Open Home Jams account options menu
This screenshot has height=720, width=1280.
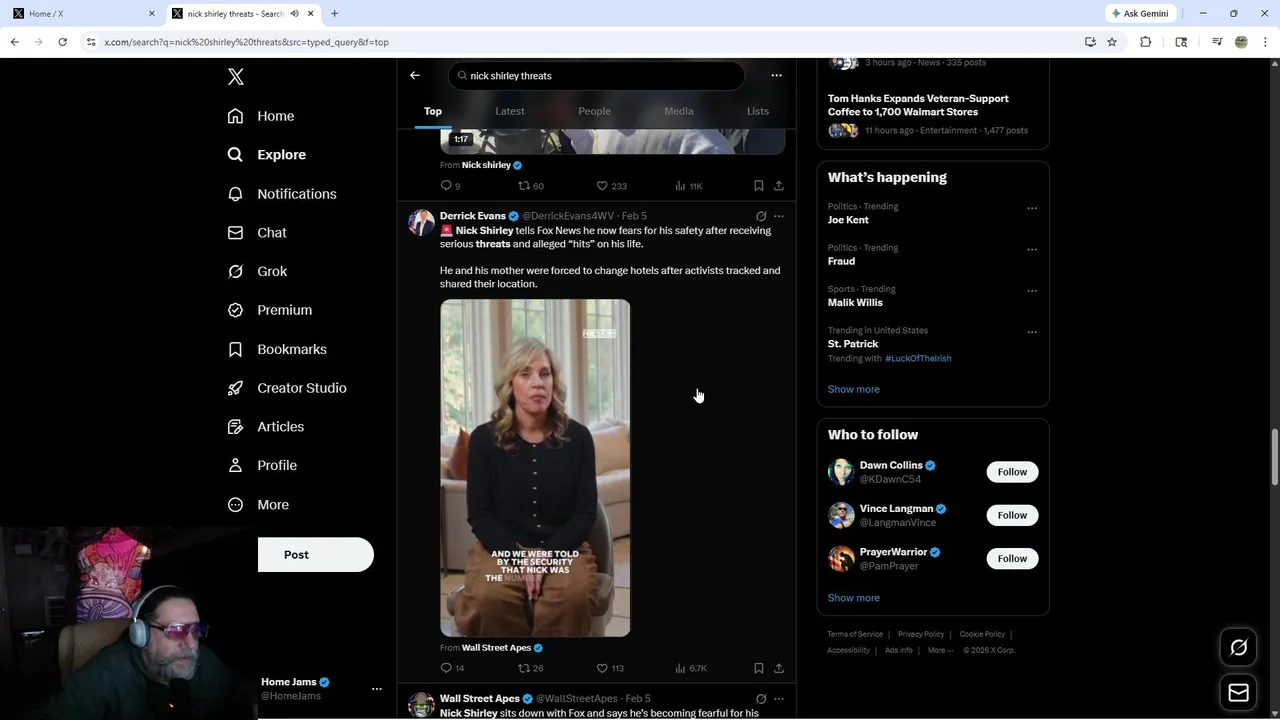pyautogui.click(x=377, y=689)
